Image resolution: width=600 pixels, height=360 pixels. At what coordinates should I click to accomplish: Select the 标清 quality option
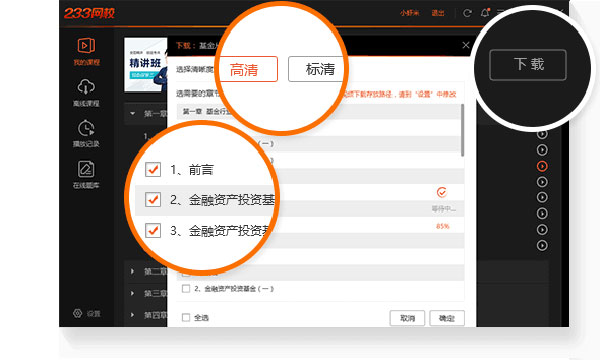pos(317,69)
